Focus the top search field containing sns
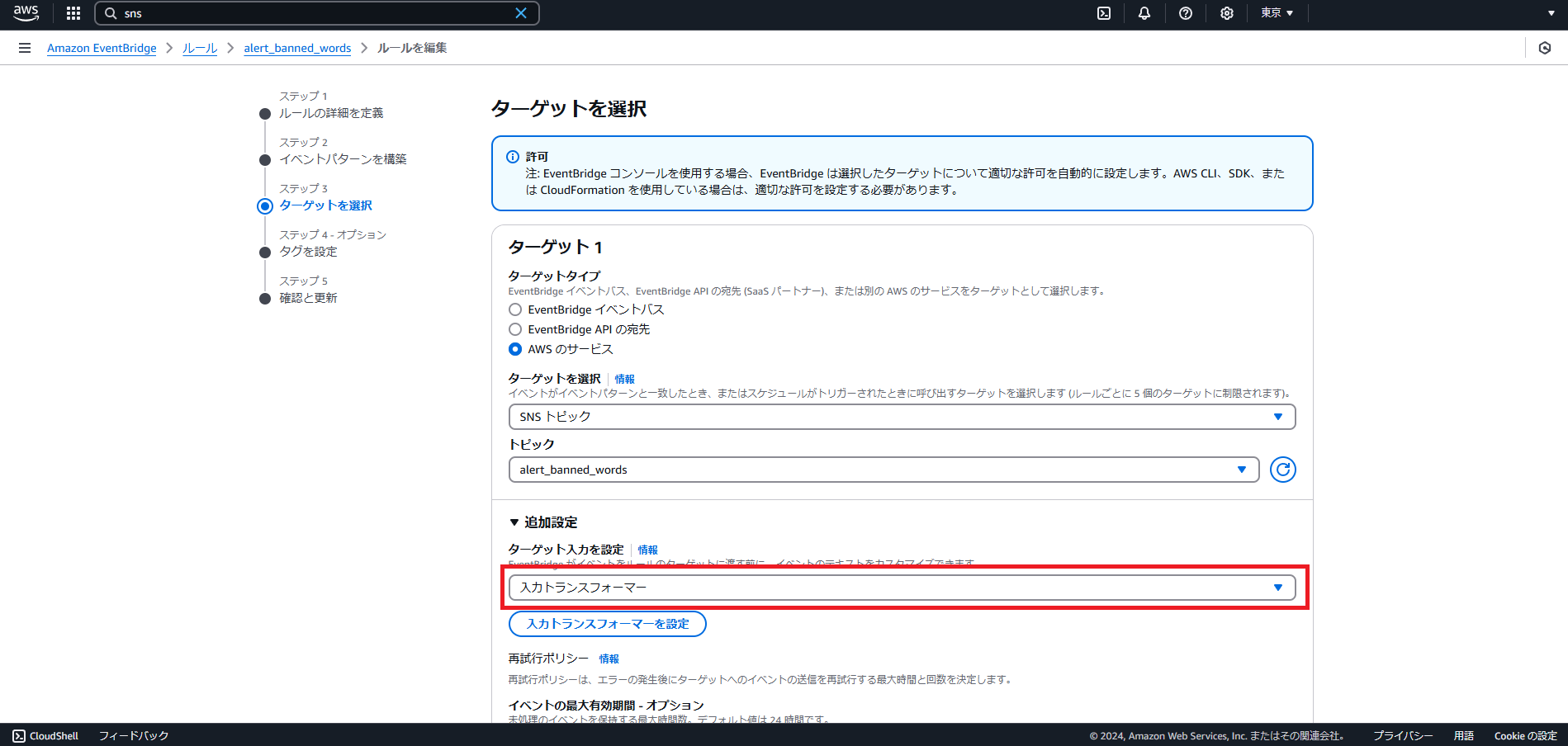This screenshot has height=746, width=1568. (x=317, y=13)
